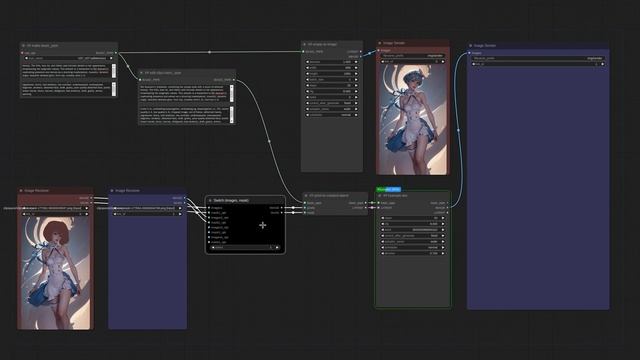Screen dimensions: 640x360
Task: Click the Switch (images, mask) node title
Action: tap(231, 200)
